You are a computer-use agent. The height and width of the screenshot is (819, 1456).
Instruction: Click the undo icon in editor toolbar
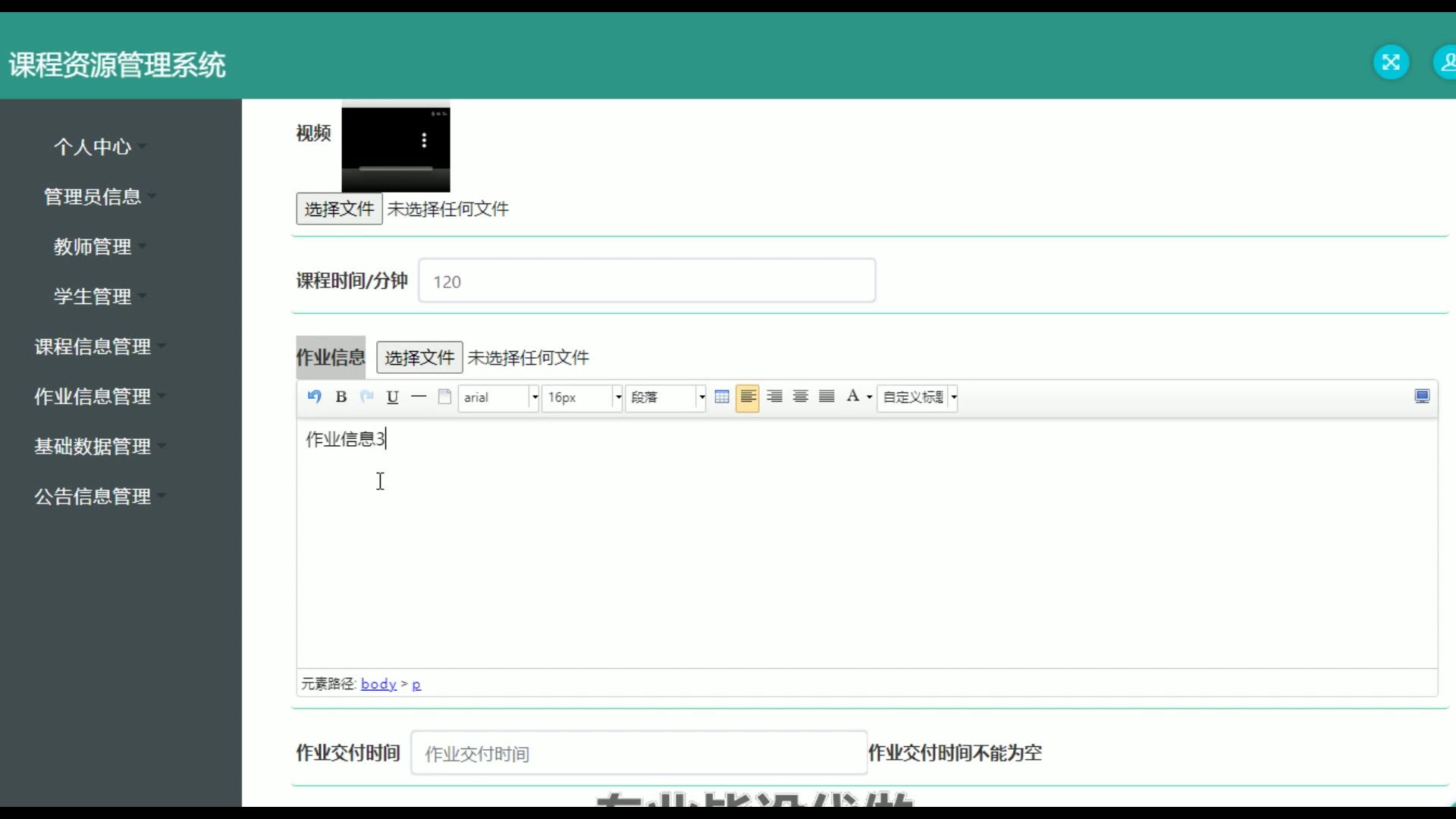pos(314,397)
